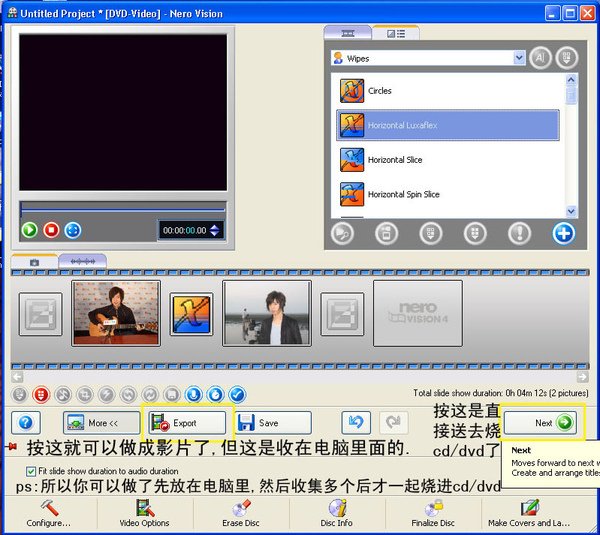Click the fourth grey dots-arrow button under list
The height and width of the screenshot is (535, 600).
coord(475,233)
